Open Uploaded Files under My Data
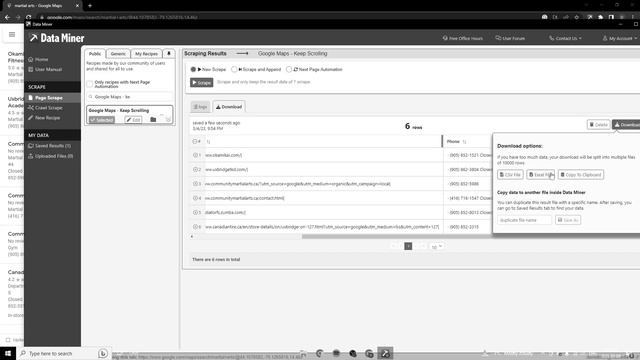Screen dimensions: 640x360 51,156
